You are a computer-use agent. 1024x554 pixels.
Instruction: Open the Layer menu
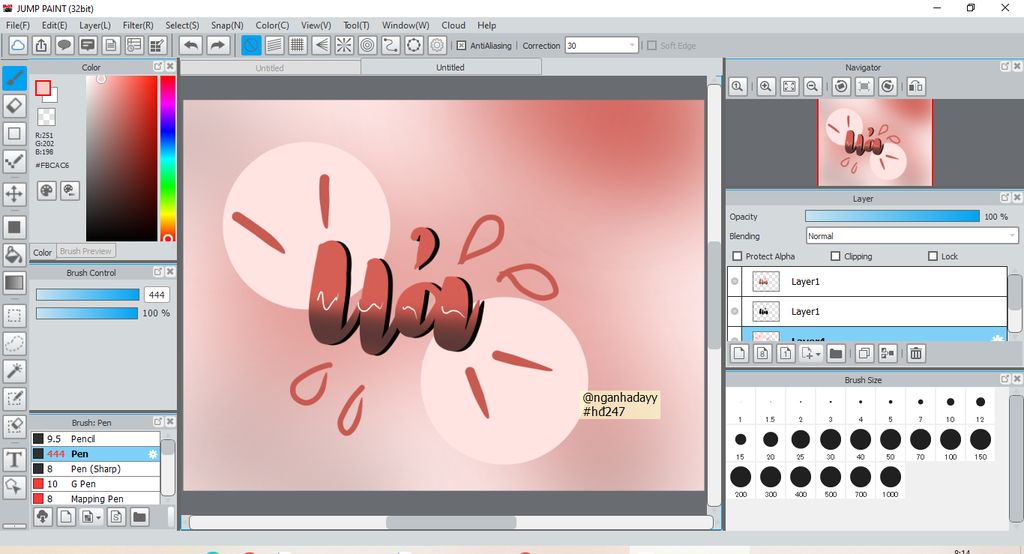click(95, 25)
